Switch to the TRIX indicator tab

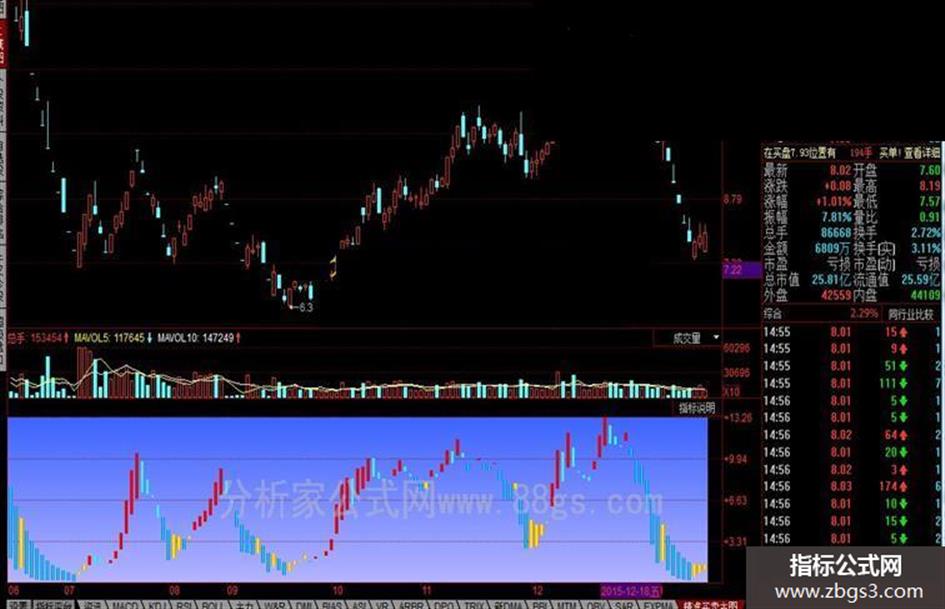click(x=474, y=604)
